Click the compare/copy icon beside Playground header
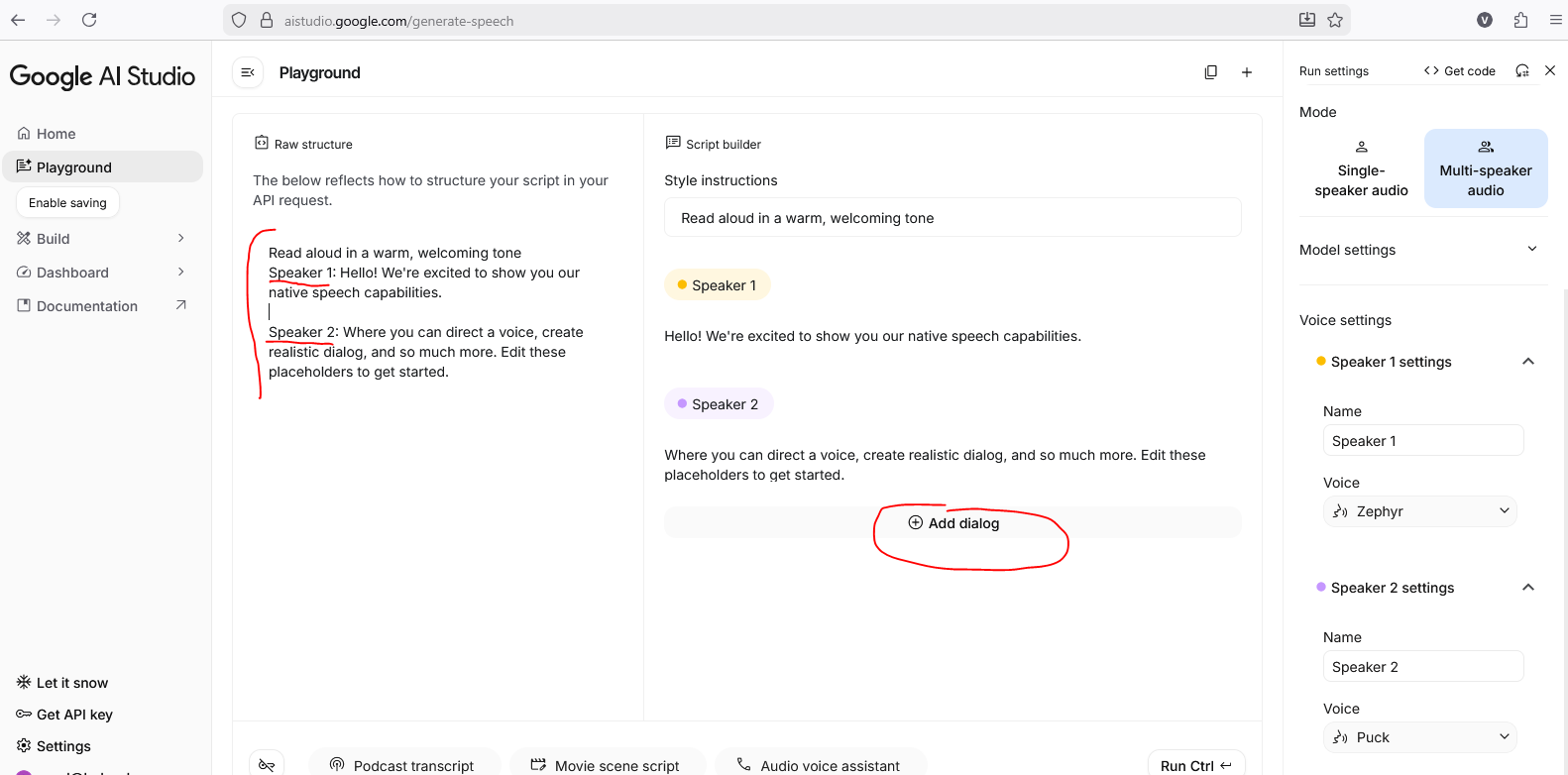The image size is (1568, 775). 1210,72
